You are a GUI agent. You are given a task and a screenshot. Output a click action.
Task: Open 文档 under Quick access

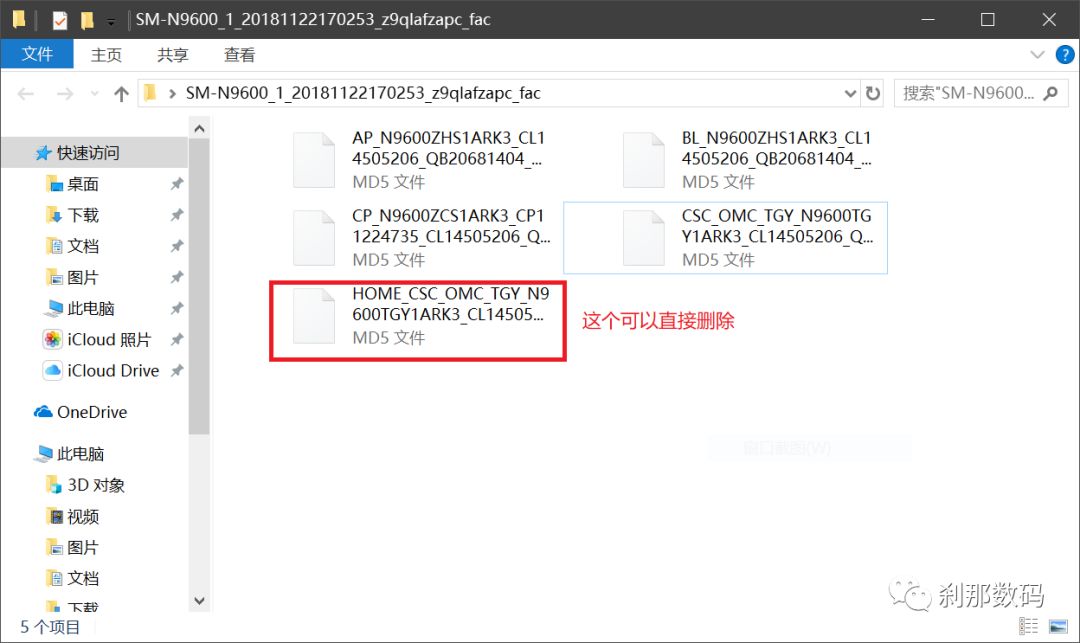click(x=83, y=246)
